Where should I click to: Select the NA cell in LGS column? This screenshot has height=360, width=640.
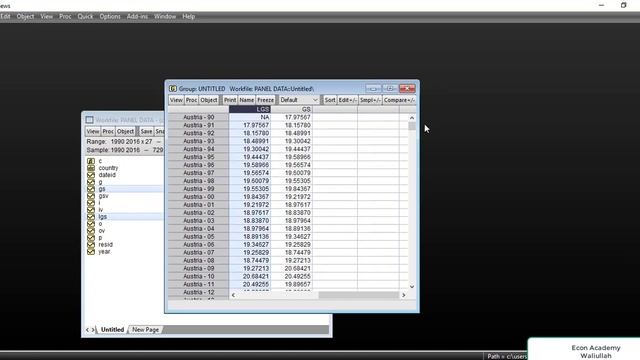point(250,117)
